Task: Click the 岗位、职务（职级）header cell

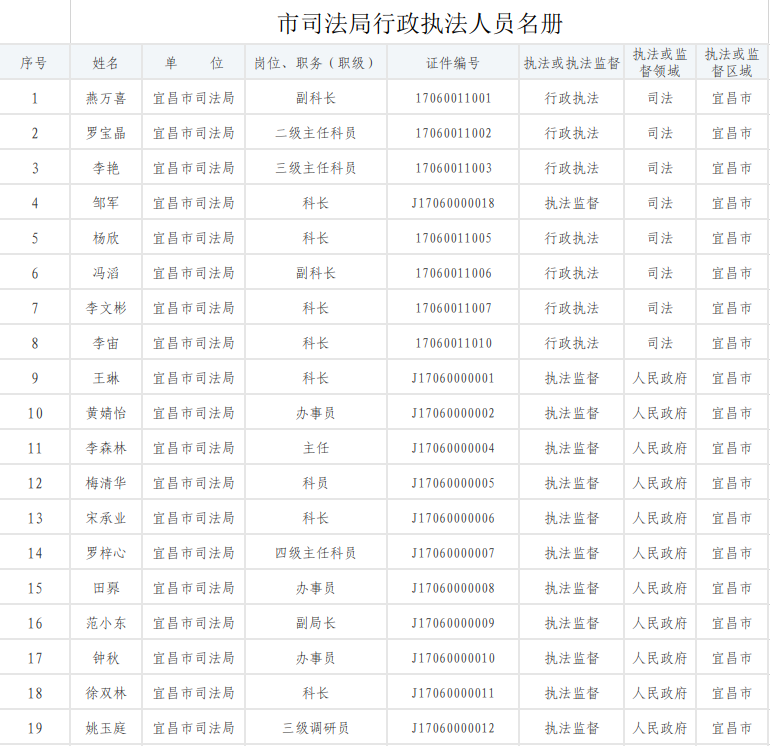Action: pyautogui.click(x=315, y=63)
